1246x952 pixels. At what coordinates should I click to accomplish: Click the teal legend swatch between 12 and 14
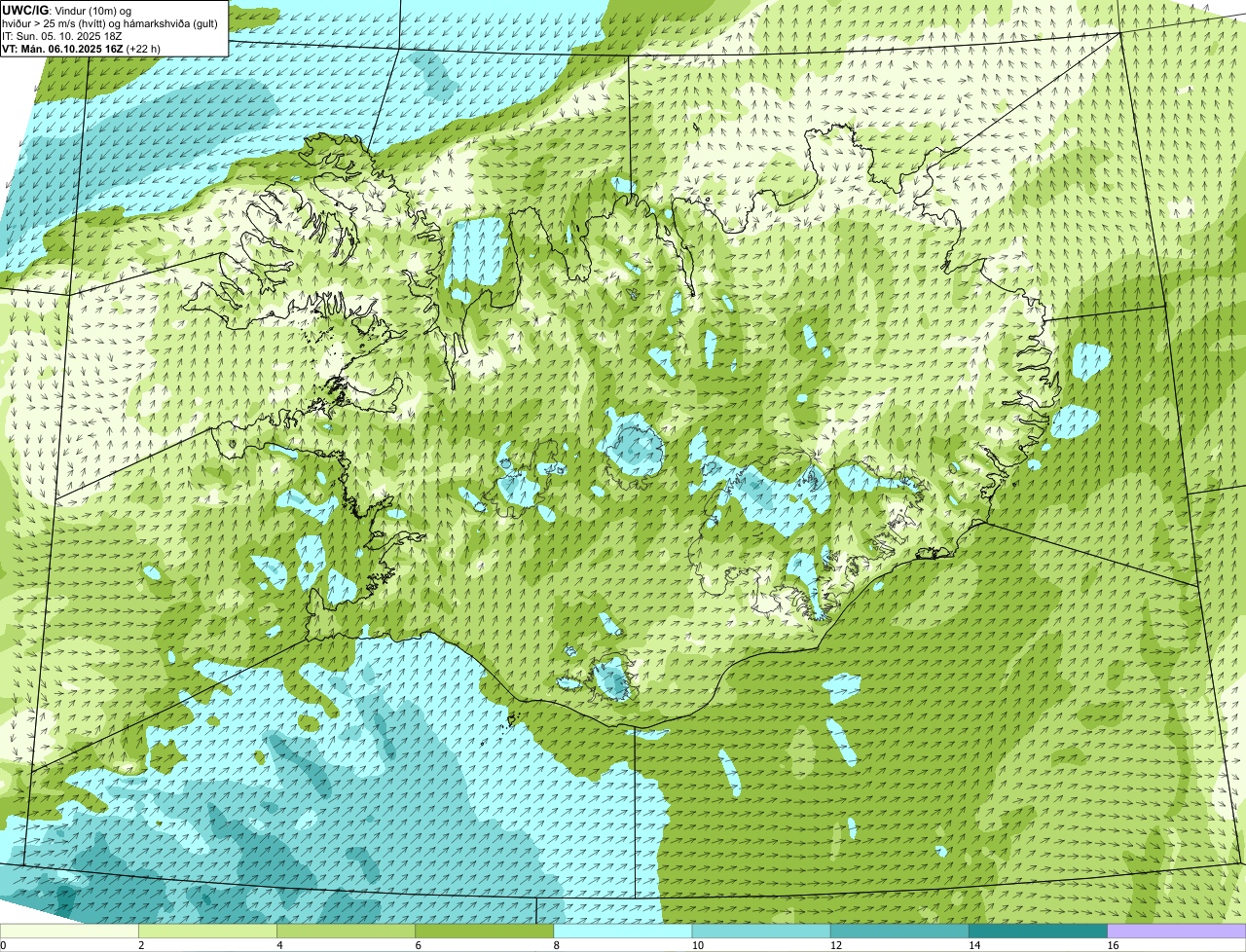click(899, 932)
